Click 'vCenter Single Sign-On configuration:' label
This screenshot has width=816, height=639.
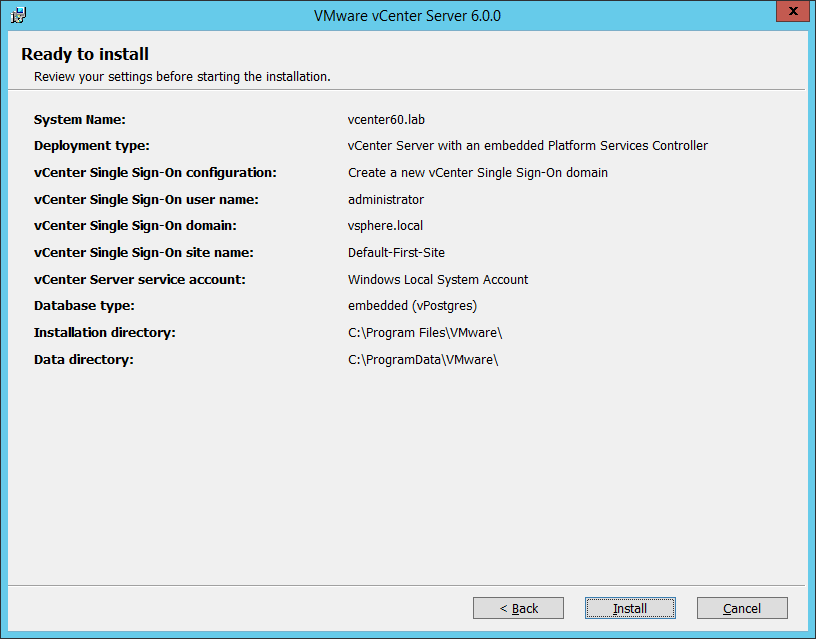click(x=155, y=173)
